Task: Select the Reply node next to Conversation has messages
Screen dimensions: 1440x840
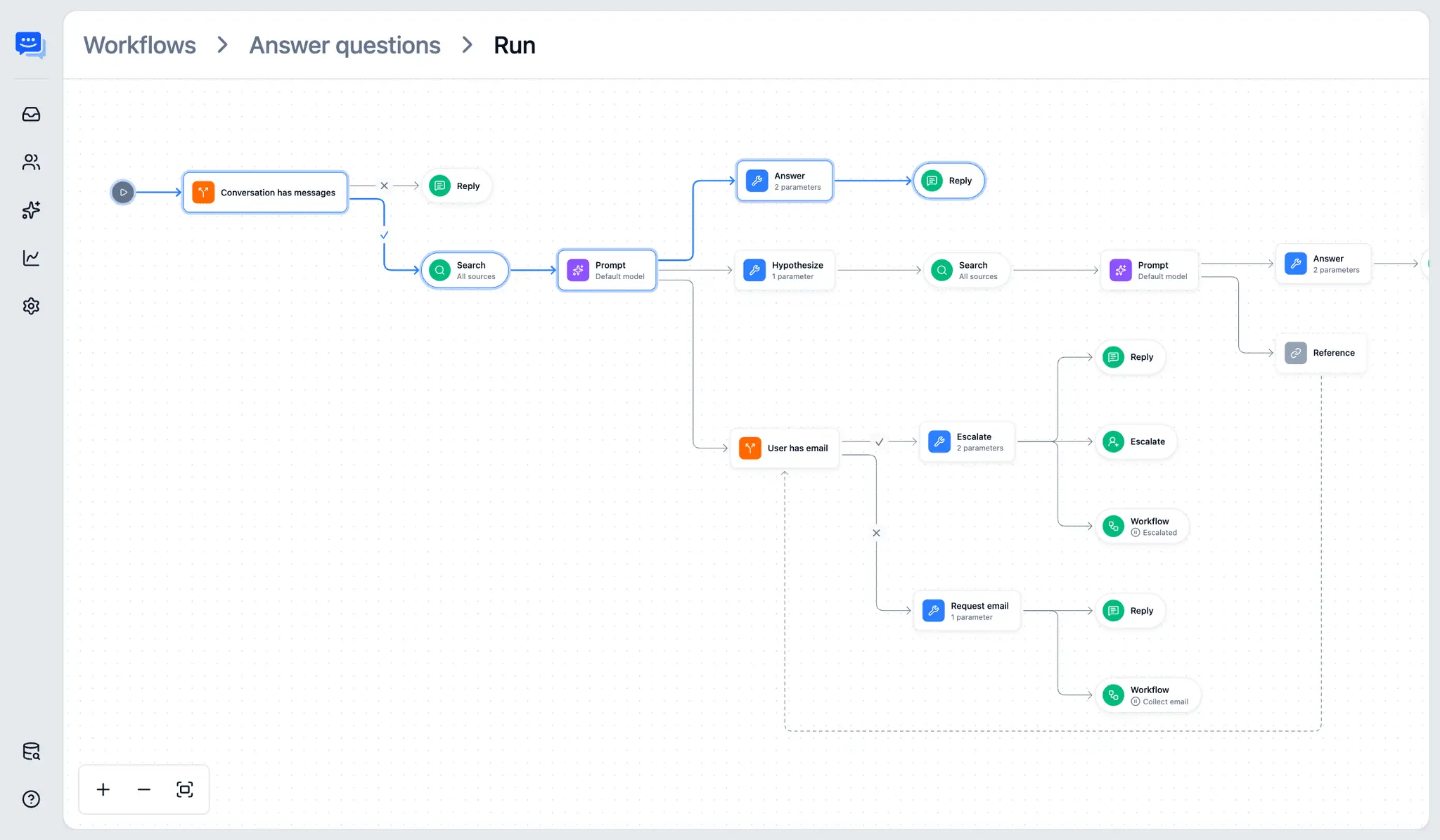Action: coord(456,186)
